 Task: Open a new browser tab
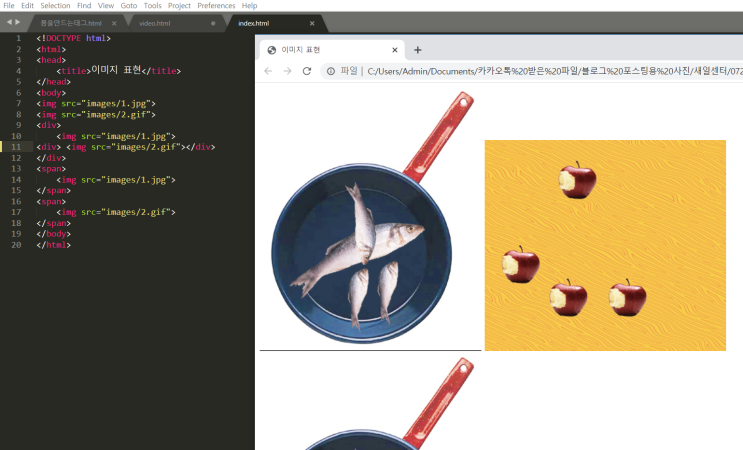(417, 50)
